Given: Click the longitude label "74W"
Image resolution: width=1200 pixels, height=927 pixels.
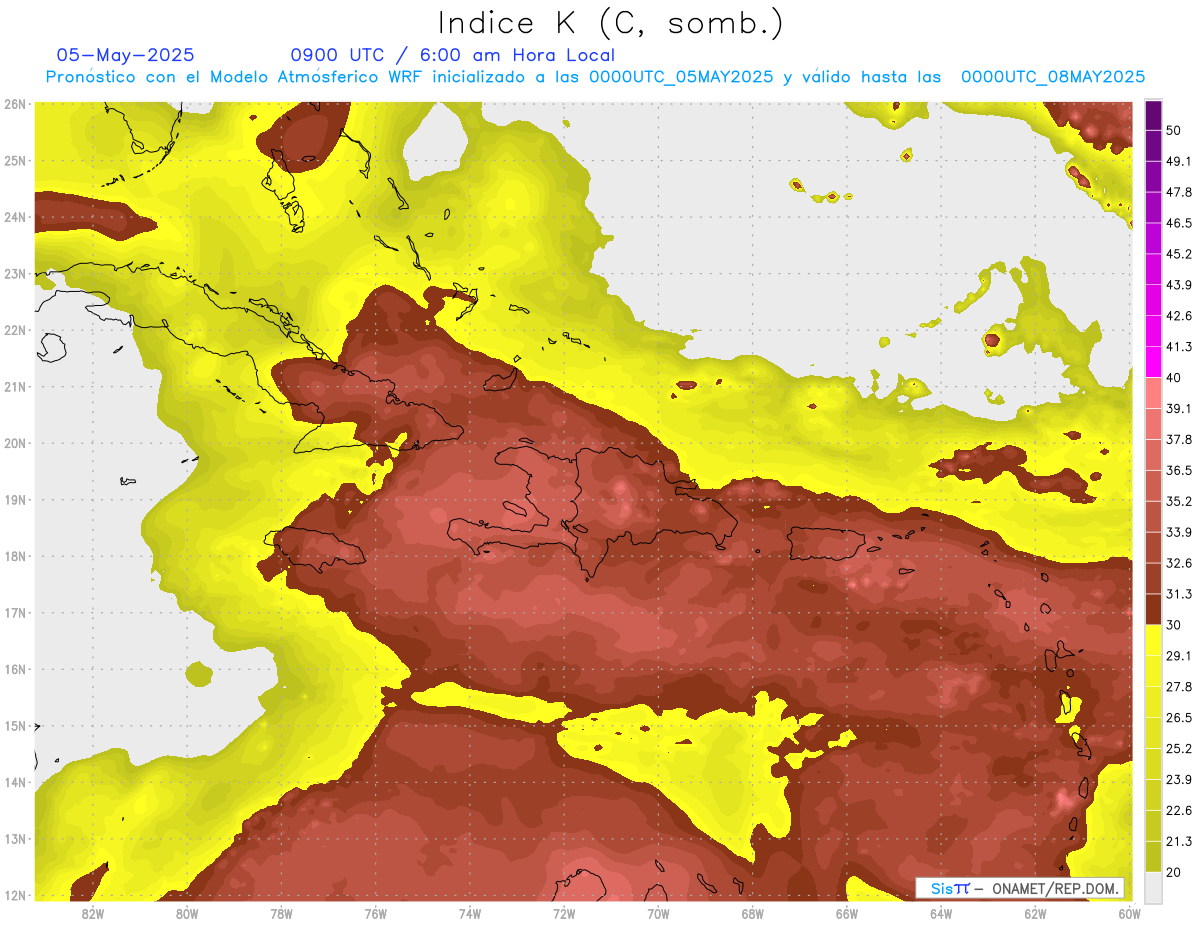Looking at the screenshot, I should (x=470, y=914).
